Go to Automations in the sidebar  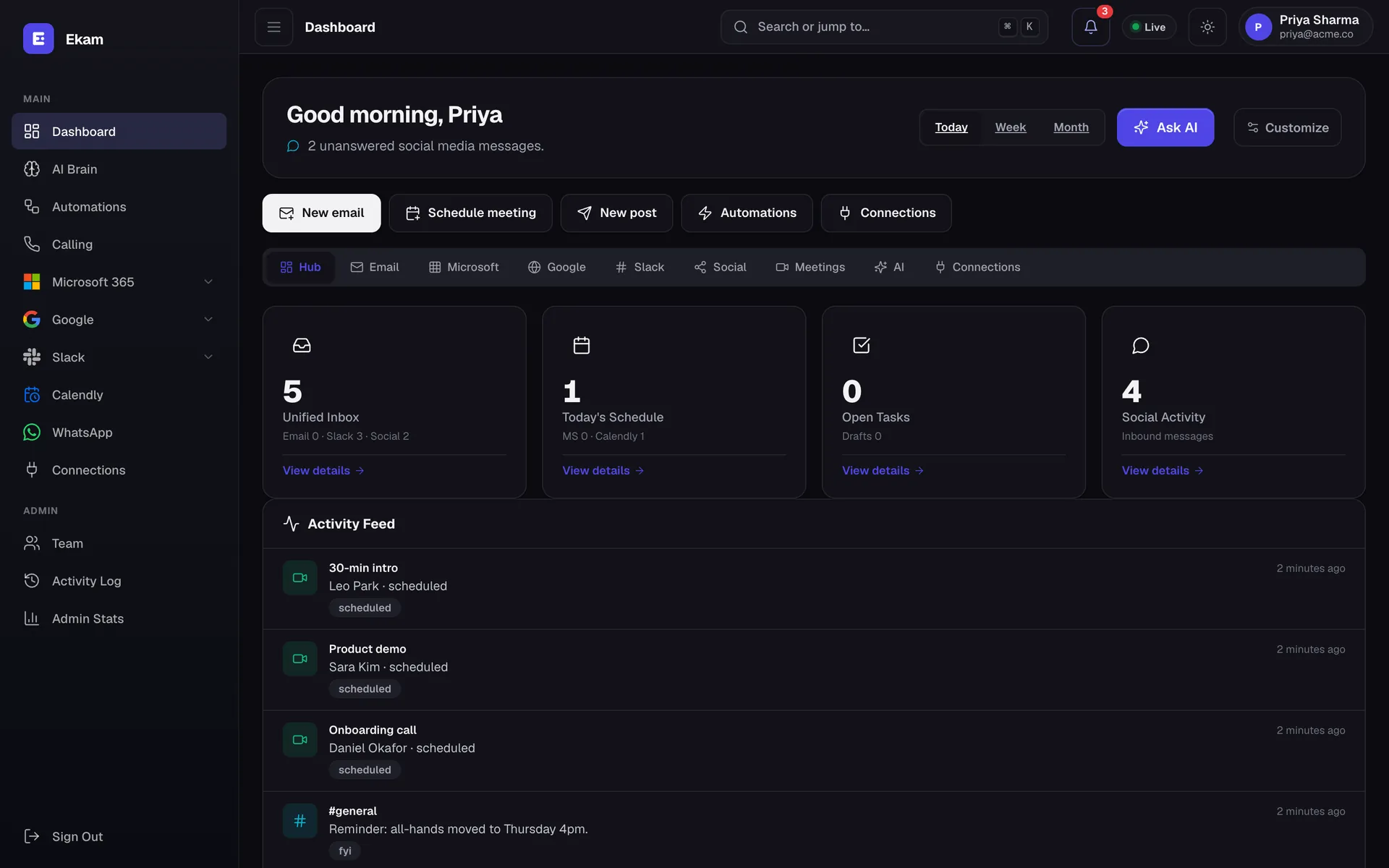point(119,207)
